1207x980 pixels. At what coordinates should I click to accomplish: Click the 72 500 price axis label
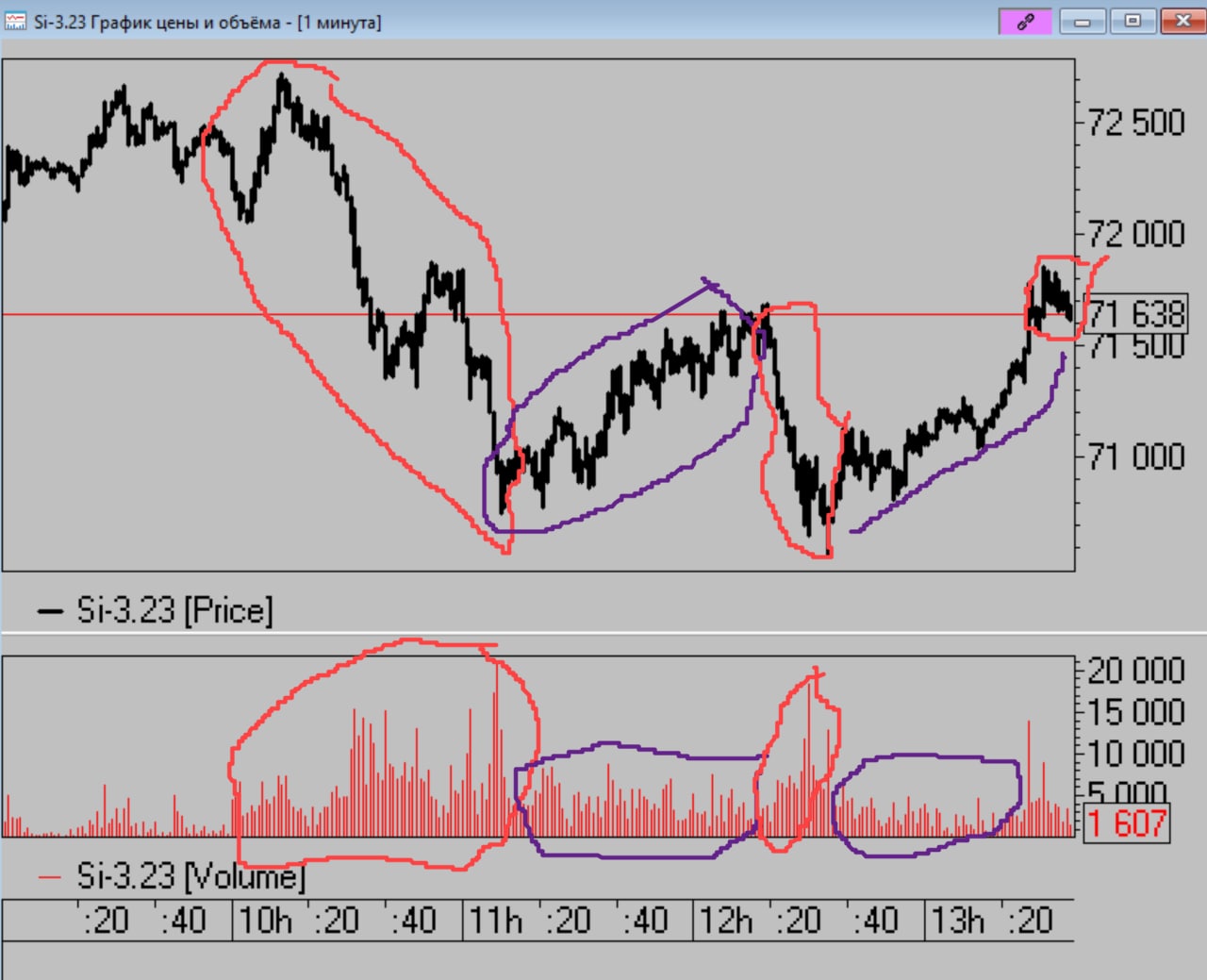[x=1135, y=123]
